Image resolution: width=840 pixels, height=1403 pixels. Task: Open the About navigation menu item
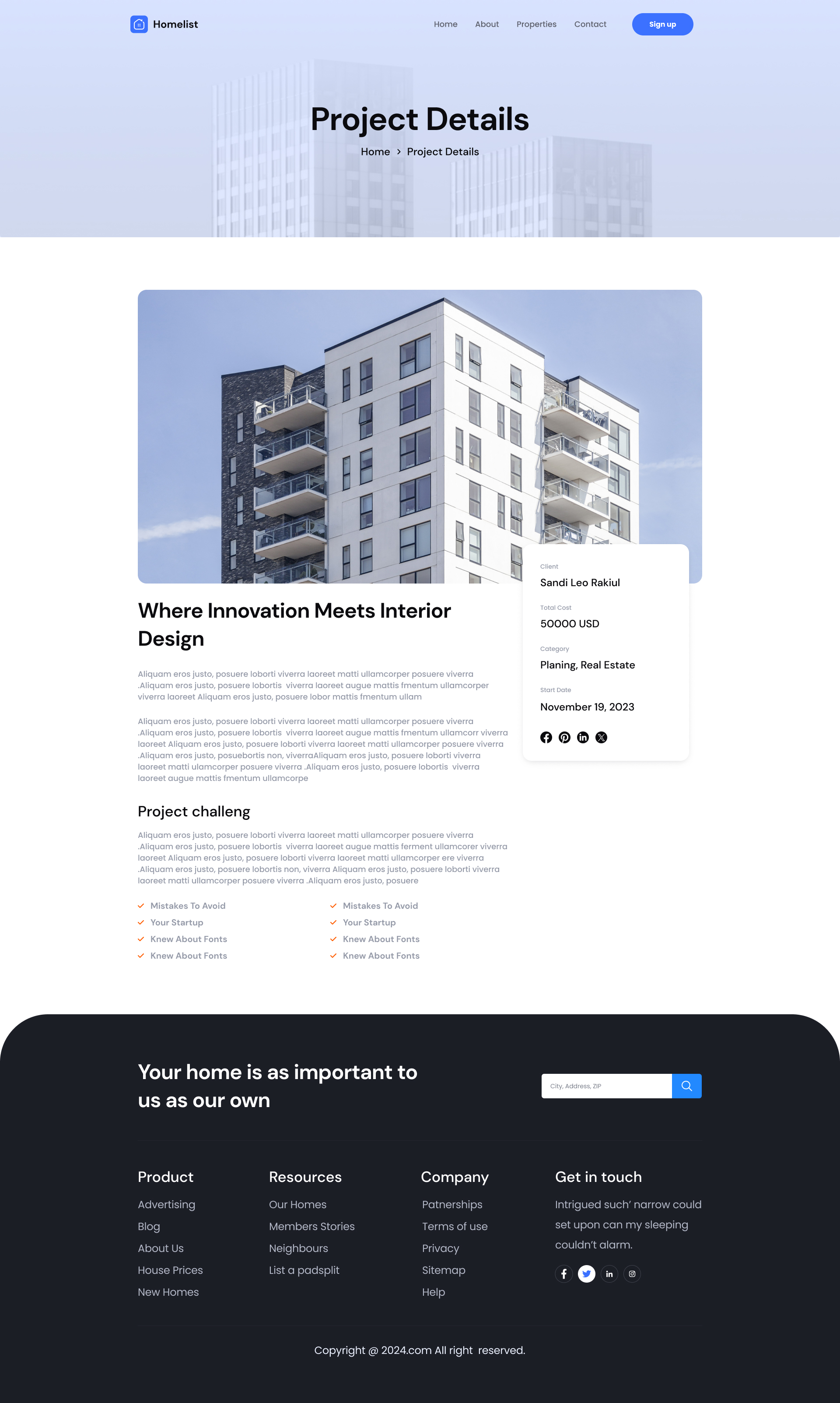[x=486, y=24]
